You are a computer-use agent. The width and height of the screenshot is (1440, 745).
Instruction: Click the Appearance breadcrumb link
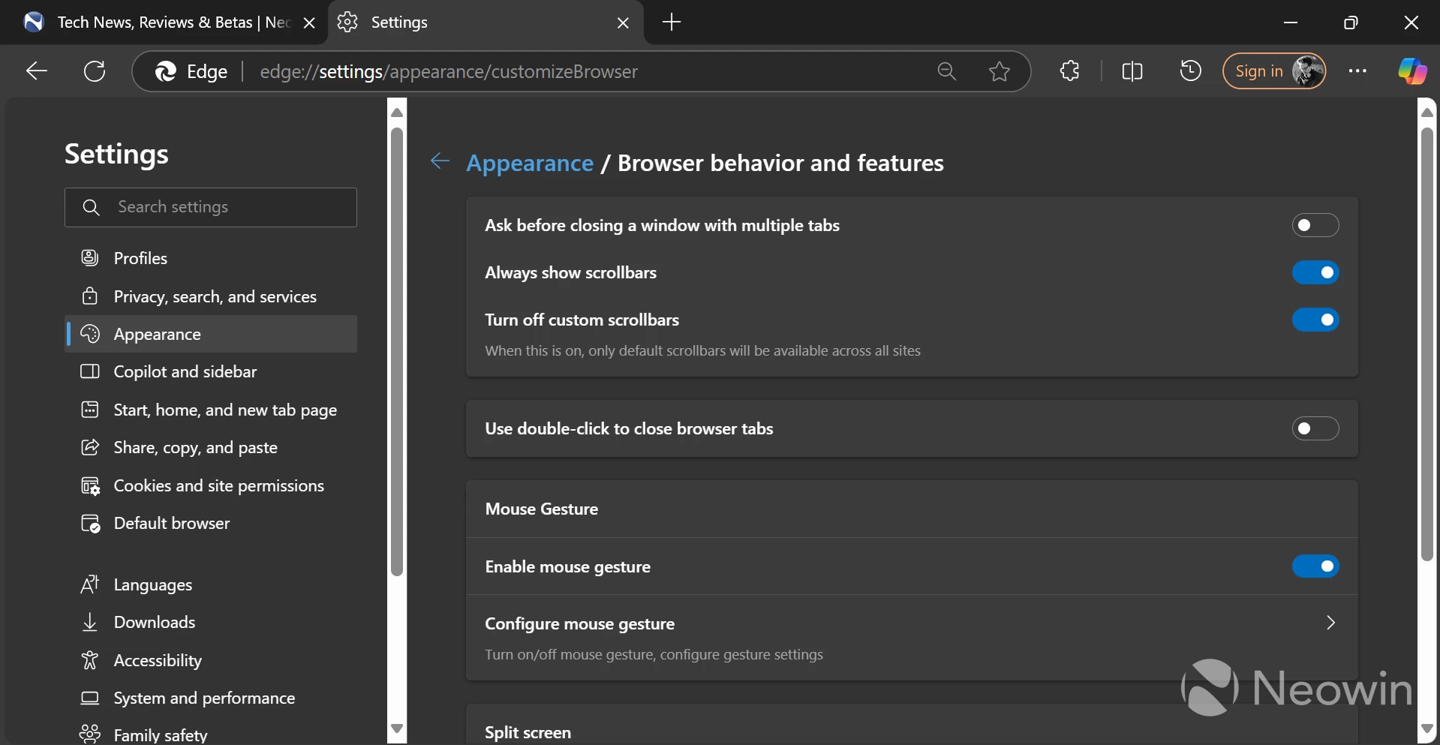[x=529, y=162]
